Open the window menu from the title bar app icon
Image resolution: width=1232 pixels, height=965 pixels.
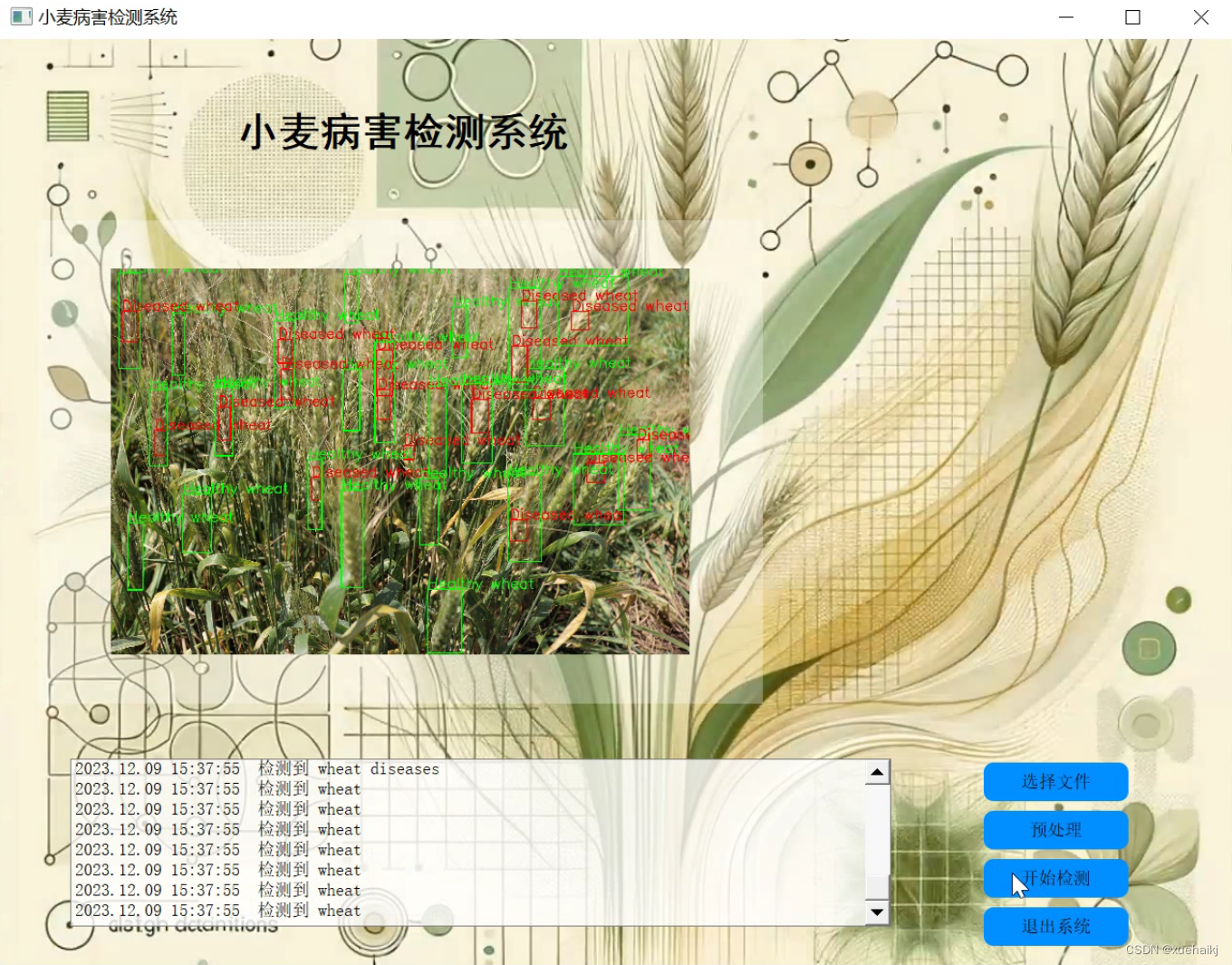point(21,17)
